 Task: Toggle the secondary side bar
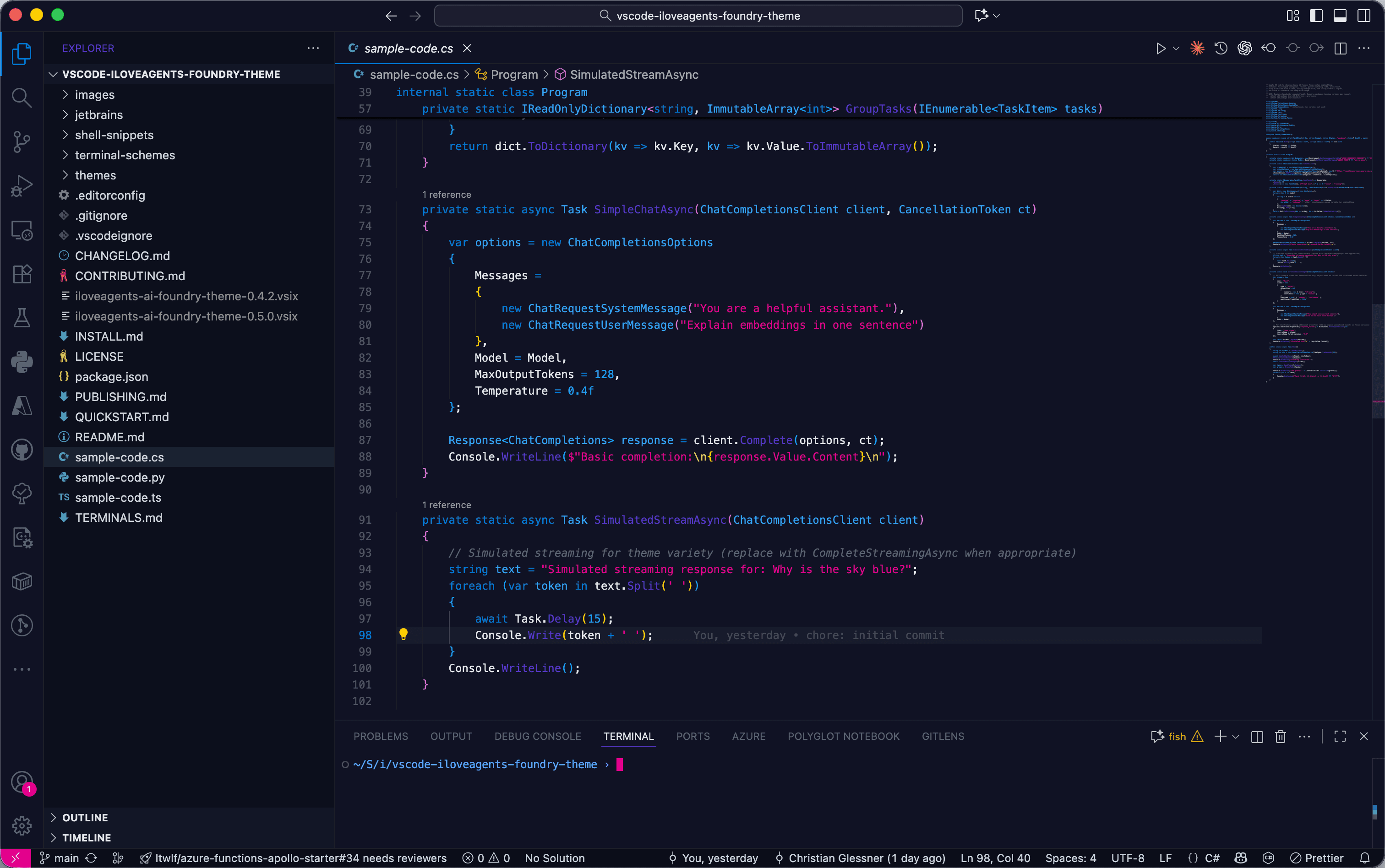(x=1364, y=16)
